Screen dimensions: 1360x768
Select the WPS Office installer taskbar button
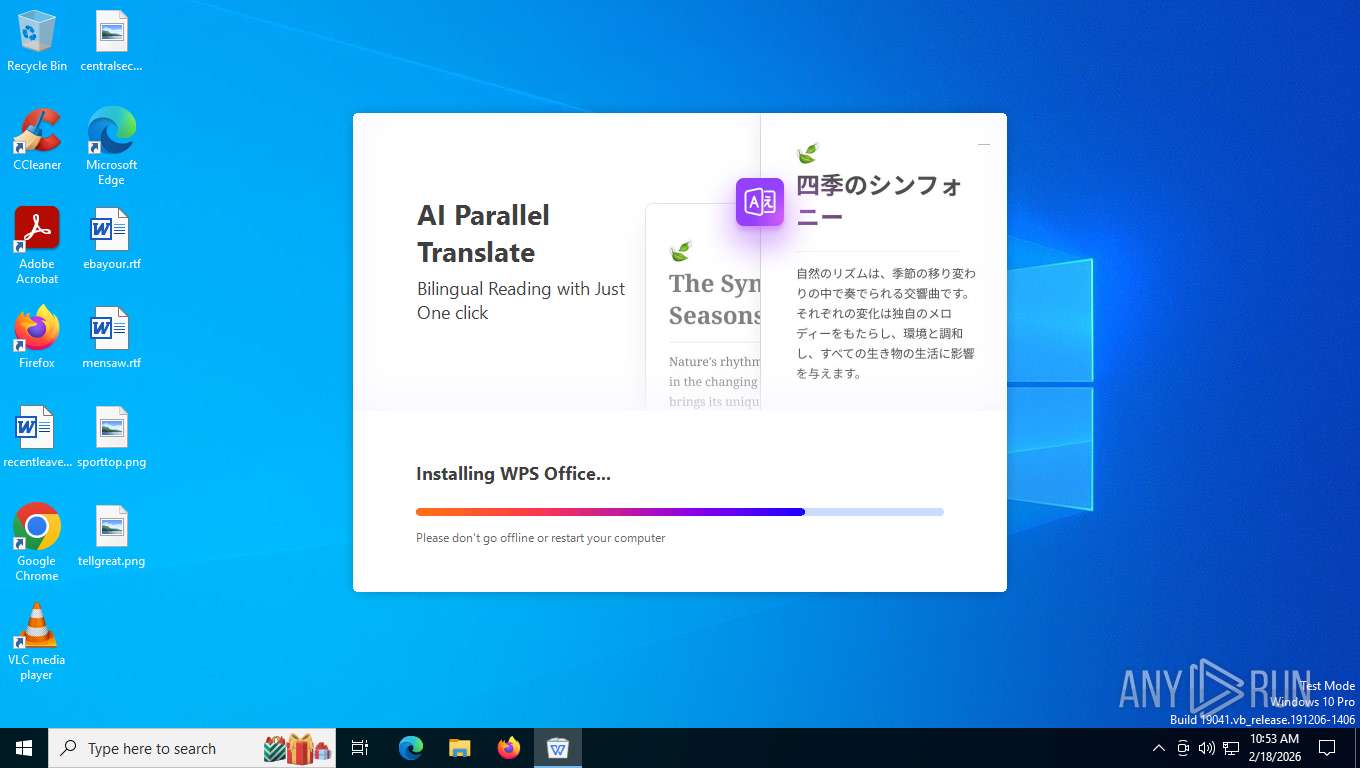point(558,748)
